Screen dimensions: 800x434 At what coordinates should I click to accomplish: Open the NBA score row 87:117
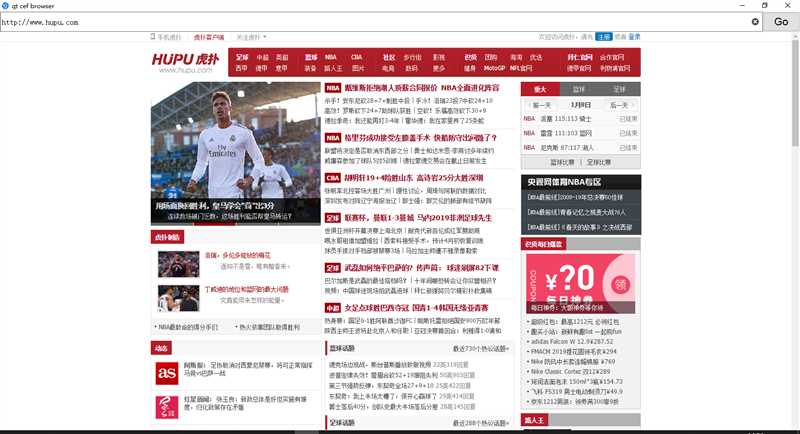pos(581,147)
